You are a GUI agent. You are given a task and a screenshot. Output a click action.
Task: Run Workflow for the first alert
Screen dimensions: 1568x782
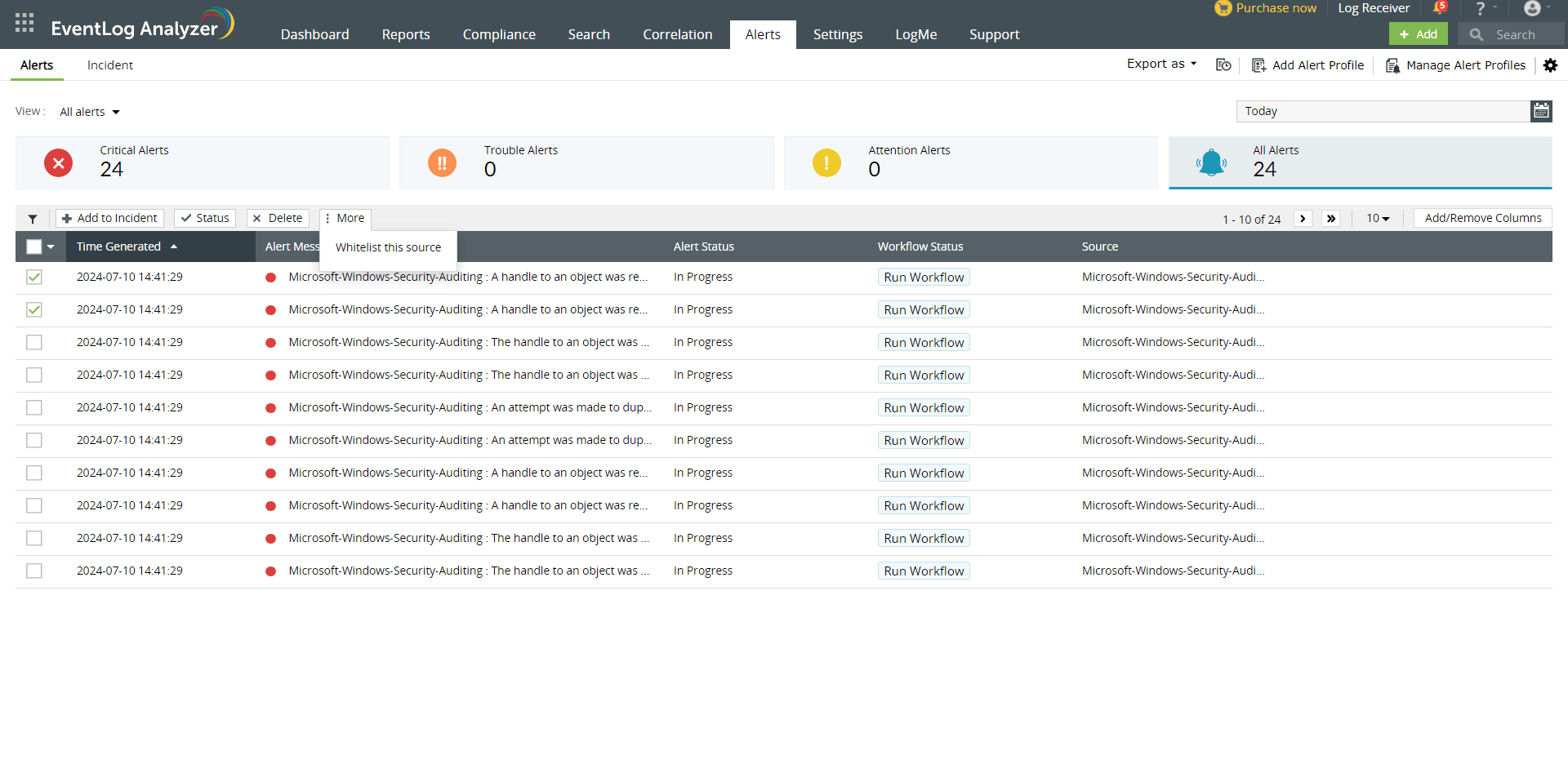pos(924,278)
